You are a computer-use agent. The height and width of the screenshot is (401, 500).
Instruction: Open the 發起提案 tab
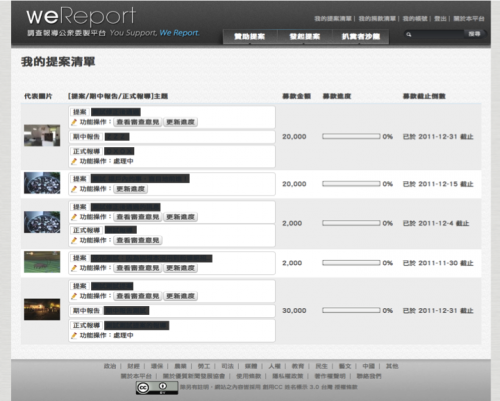pyautogui.click(x=305, y=36)
